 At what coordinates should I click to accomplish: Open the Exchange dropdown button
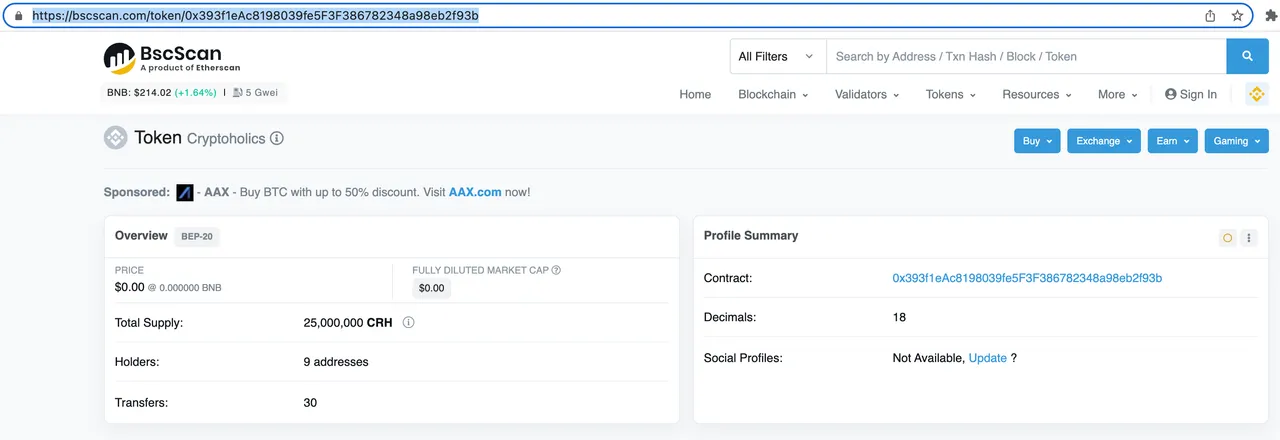click(x=1104, y=141)
